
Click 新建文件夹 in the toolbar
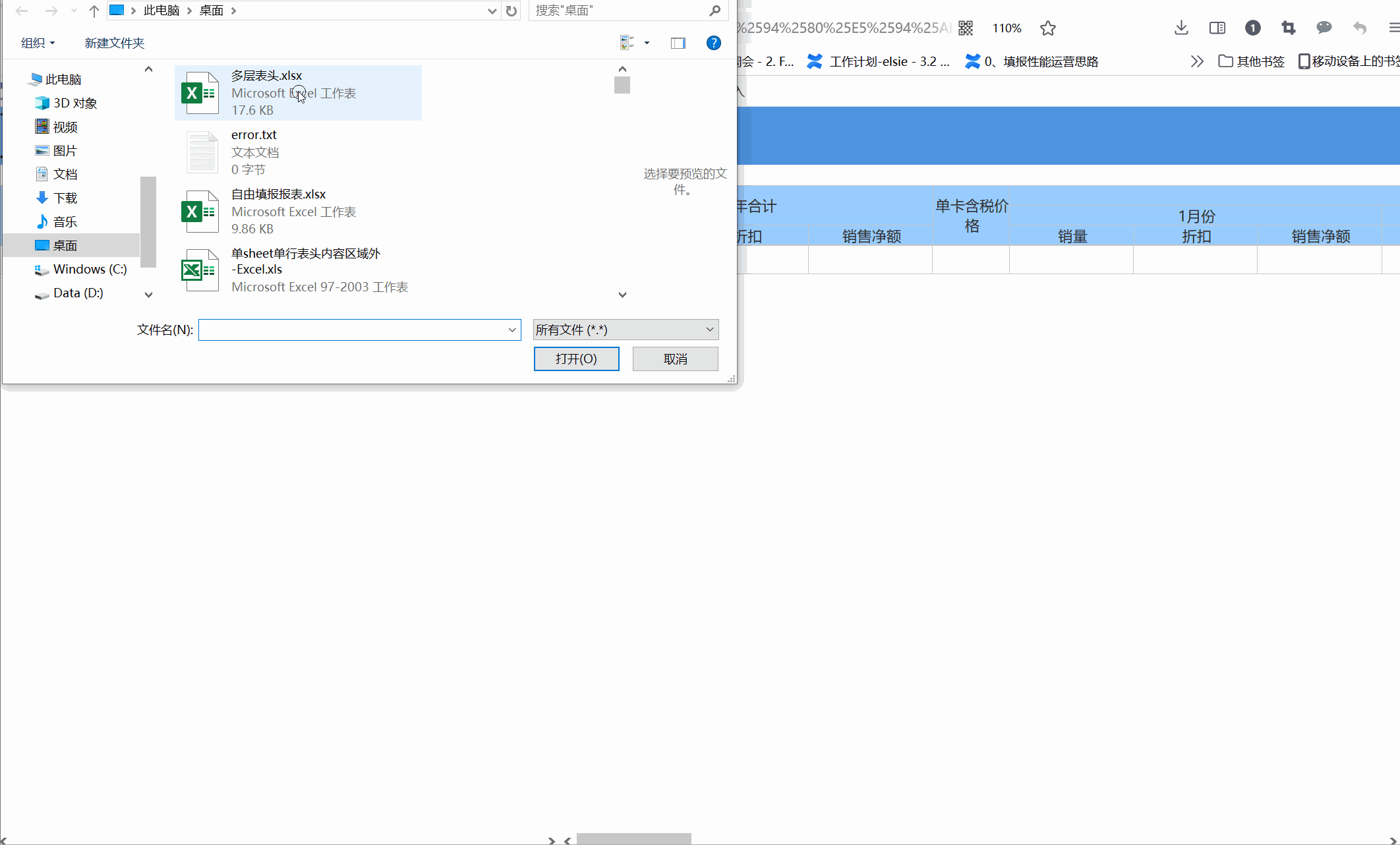(x=114, y=43)
